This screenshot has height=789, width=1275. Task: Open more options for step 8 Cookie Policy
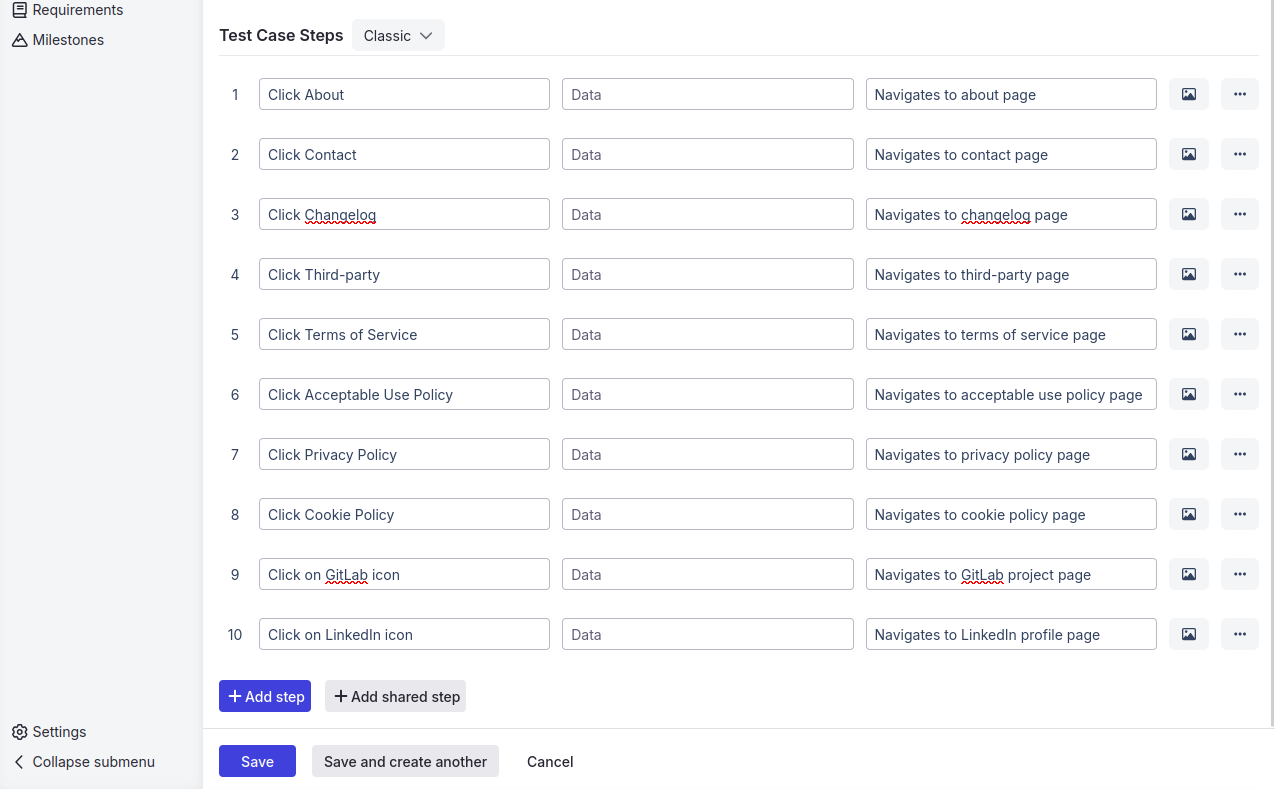click(x=1240, y=514)
